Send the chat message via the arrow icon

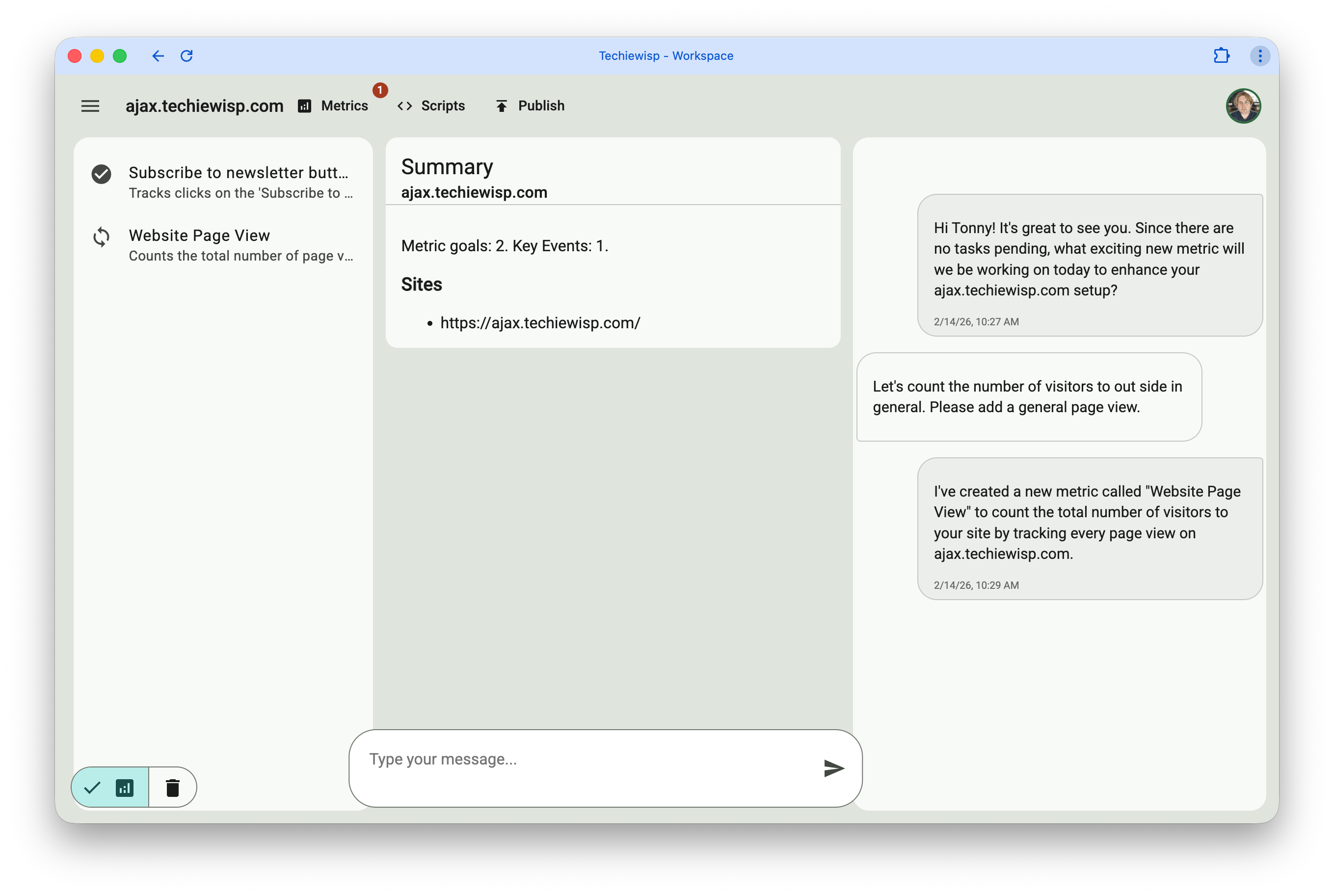pyautogui.click(x=834, y=768)
